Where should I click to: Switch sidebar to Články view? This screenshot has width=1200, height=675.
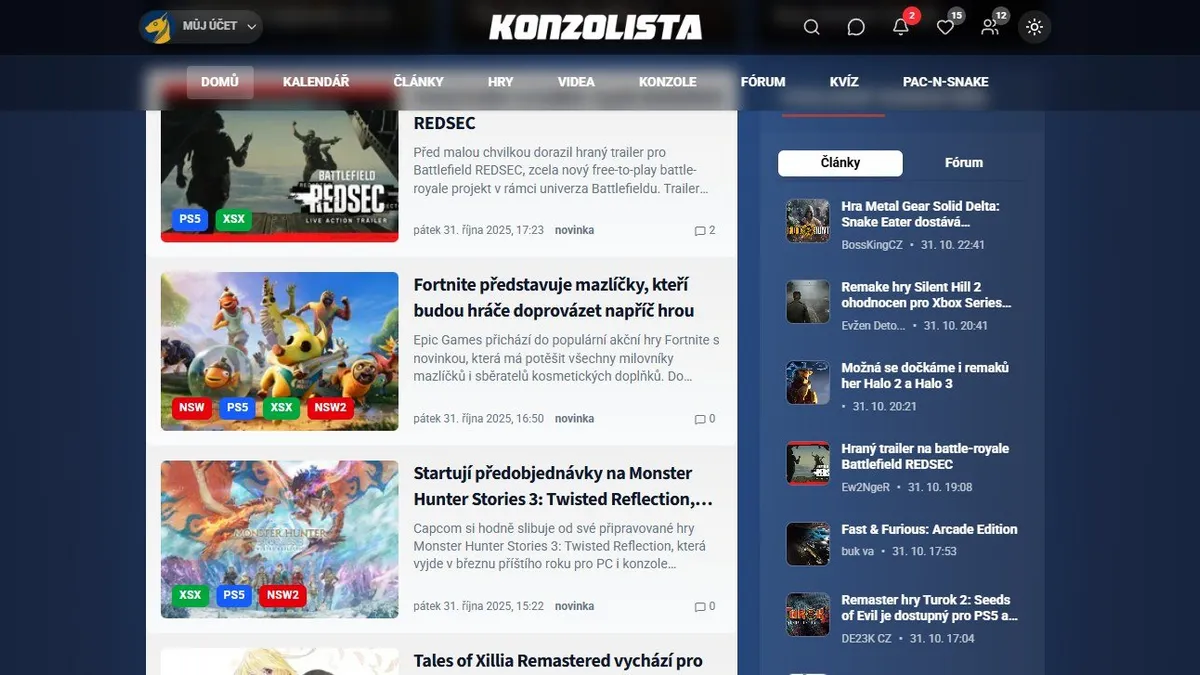coord(840,162)
